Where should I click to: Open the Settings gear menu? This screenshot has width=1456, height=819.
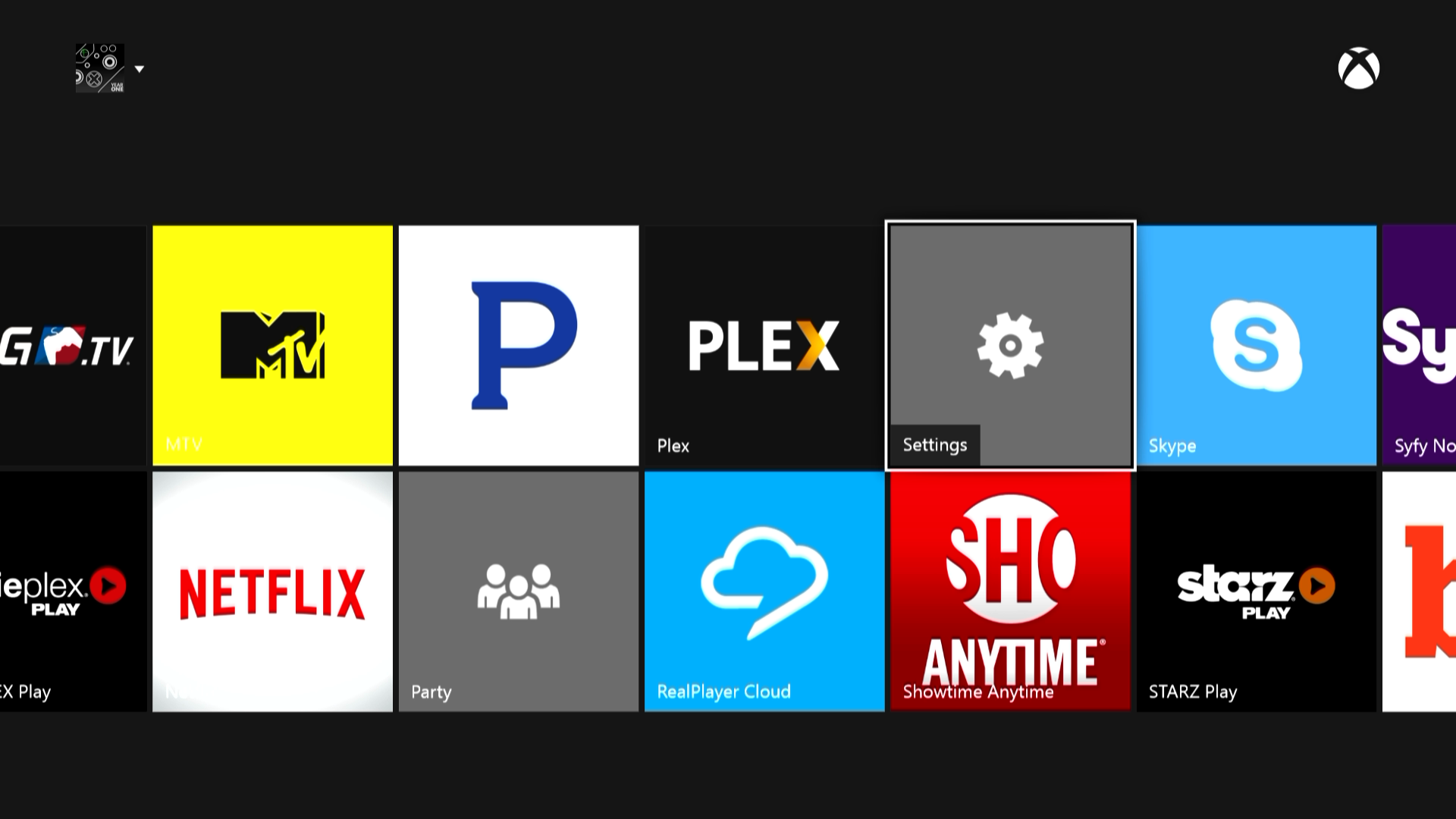pos(1011,344)
